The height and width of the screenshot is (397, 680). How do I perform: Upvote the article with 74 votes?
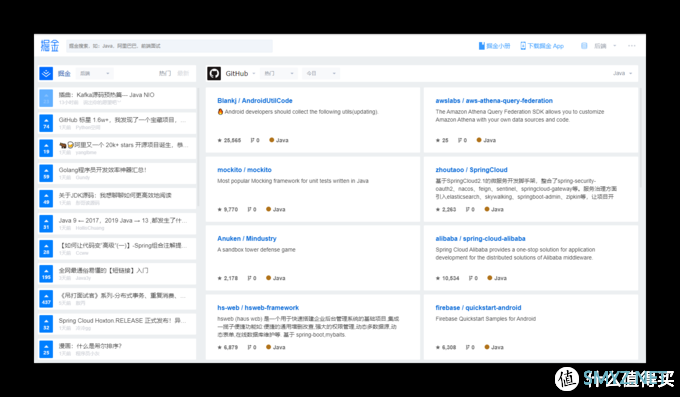[46, 123]
